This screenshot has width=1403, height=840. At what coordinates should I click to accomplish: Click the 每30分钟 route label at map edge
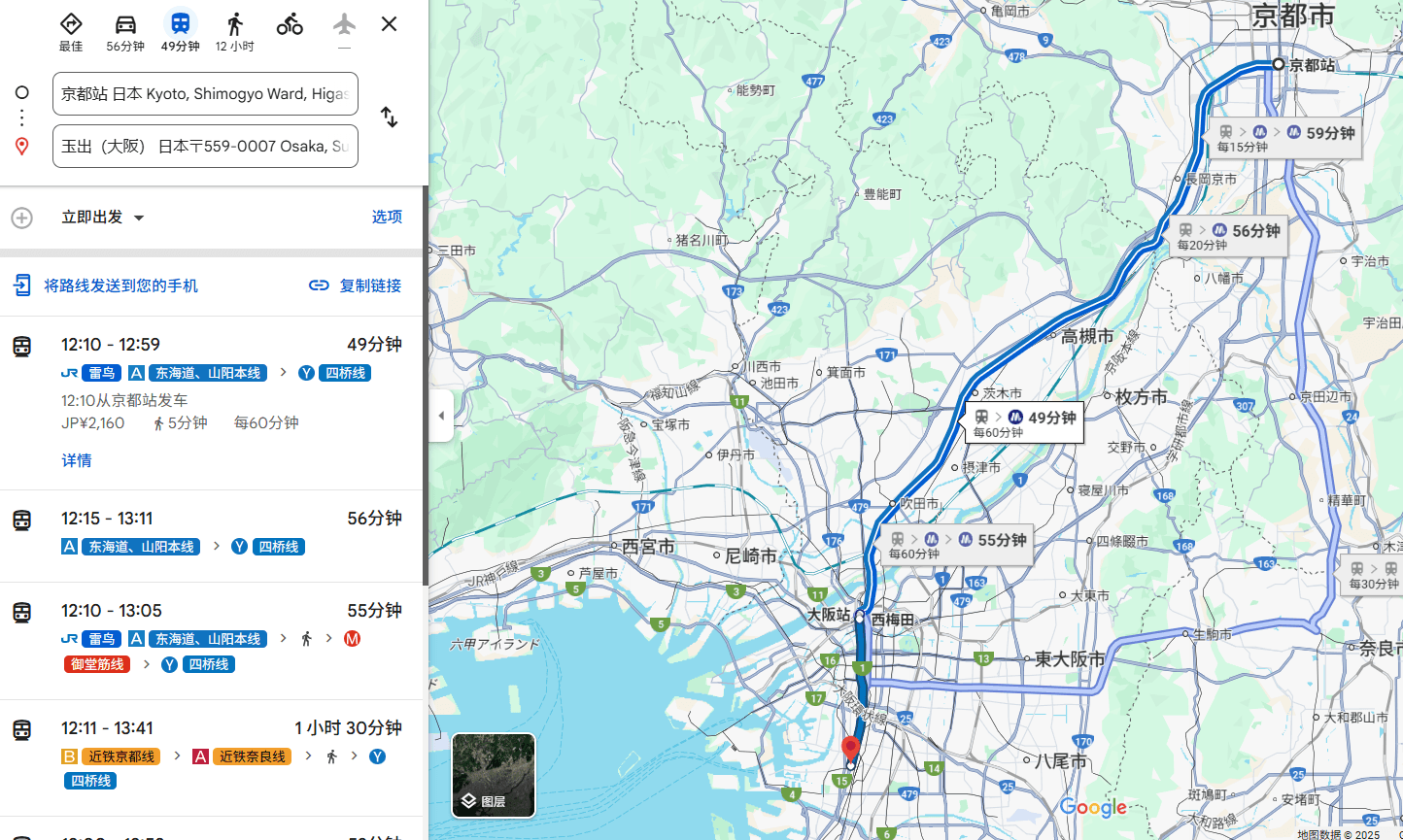pos(1373,577)
